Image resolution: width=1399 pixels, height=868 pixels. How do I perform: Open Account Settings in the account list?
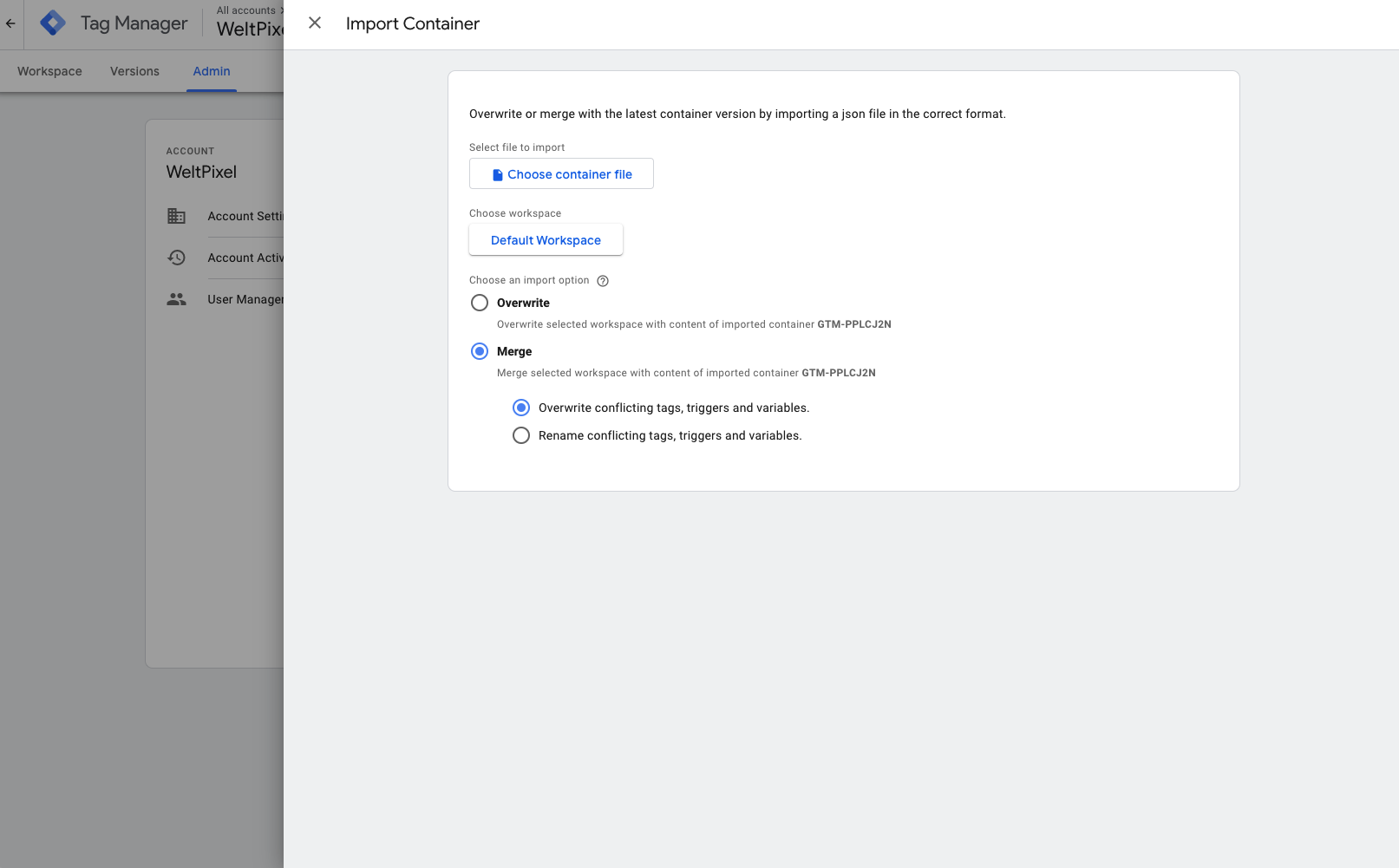(245, 216)
